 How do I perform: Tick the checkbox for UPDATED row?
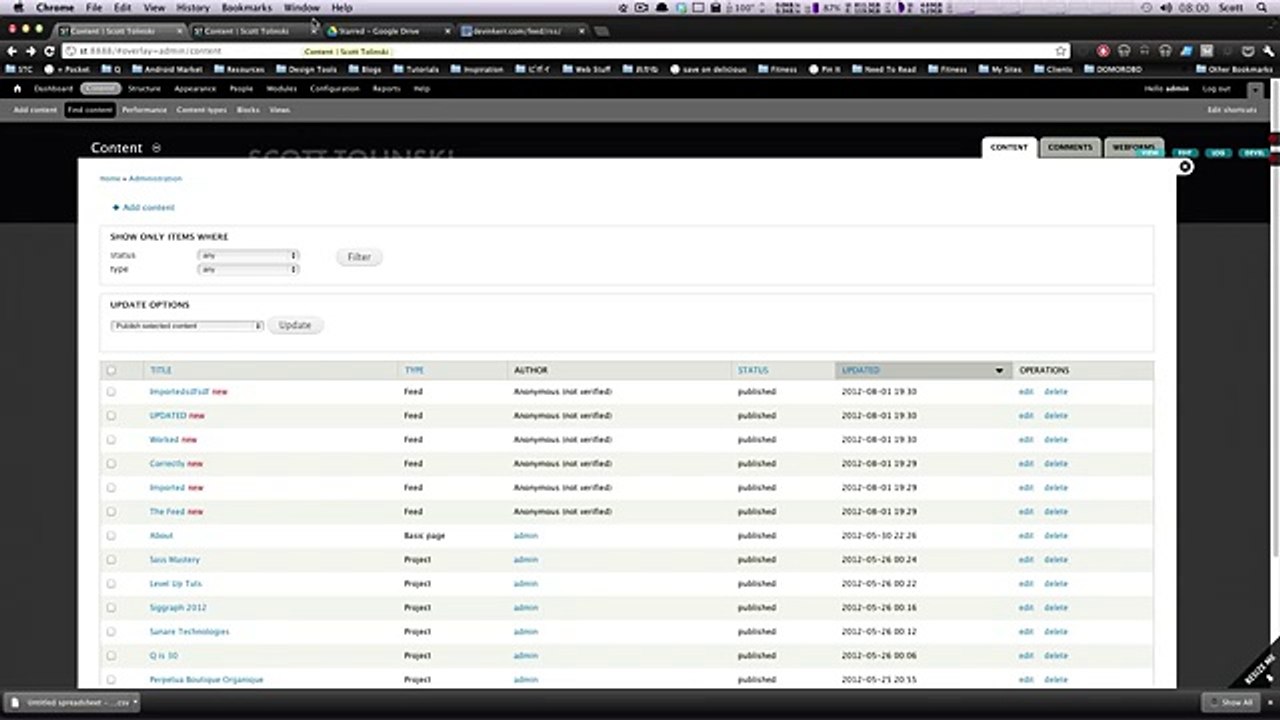(x=111, y=416)
